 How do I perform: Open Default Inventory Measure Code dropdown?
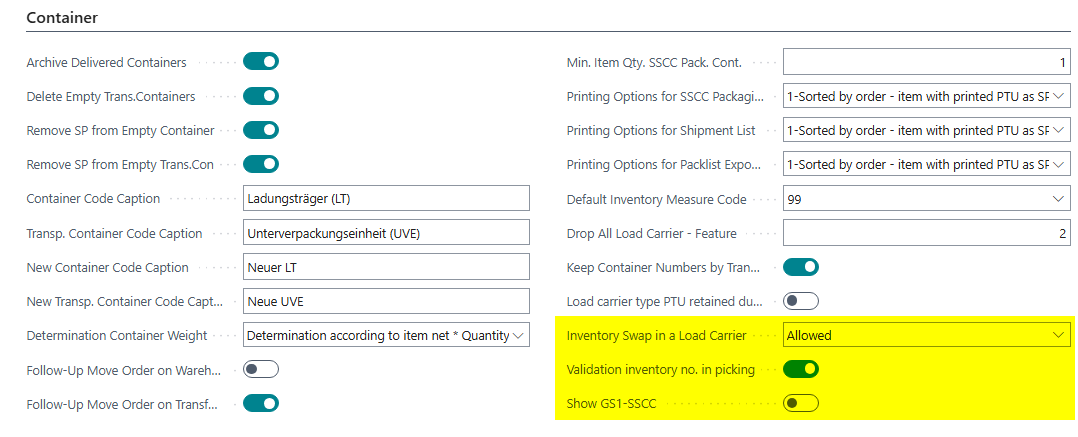pyautogui.click(x=1059, y=199)
